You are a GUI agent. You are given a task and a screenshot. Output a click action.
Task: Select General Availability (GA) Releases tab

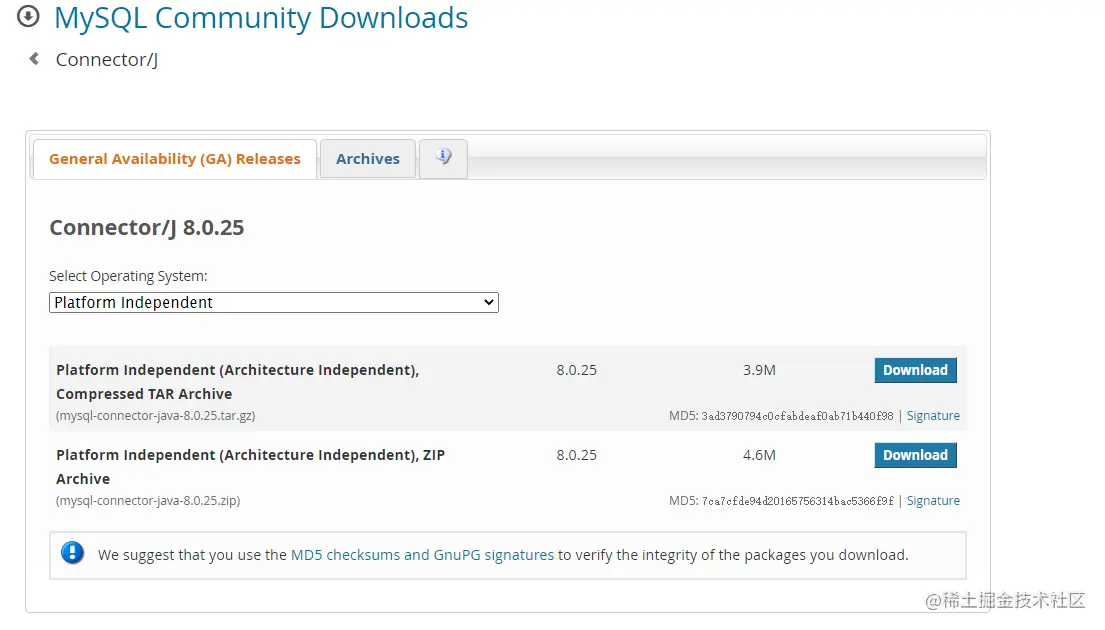(x=175, y=159)
